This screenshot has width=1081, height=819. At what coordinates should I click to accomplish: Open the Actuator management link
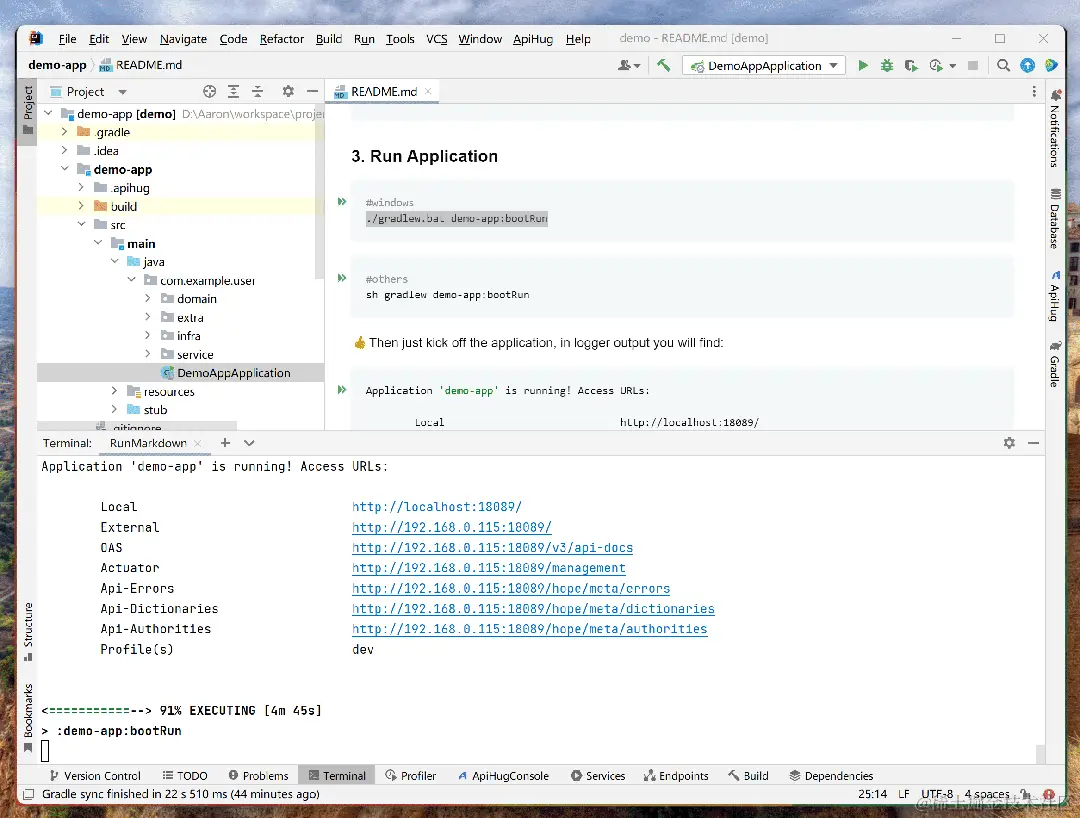click(x=489, y=567)
